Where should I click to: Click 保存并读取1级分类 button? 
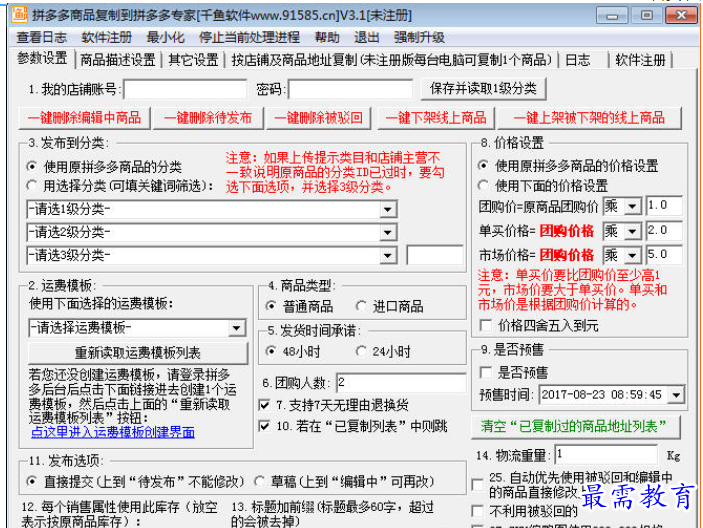483,89
